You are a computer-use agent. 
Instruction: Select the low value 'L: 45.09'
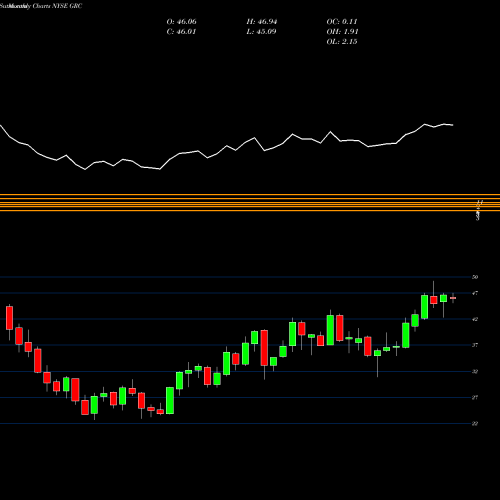261,32
